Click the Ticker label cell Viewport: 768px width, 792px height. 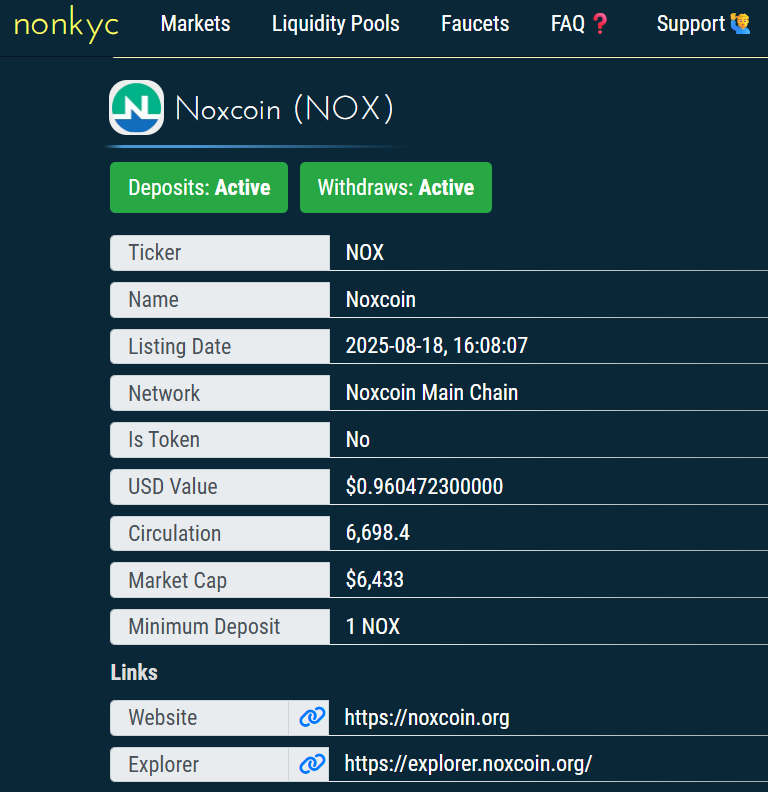click(x=220, y=253)
